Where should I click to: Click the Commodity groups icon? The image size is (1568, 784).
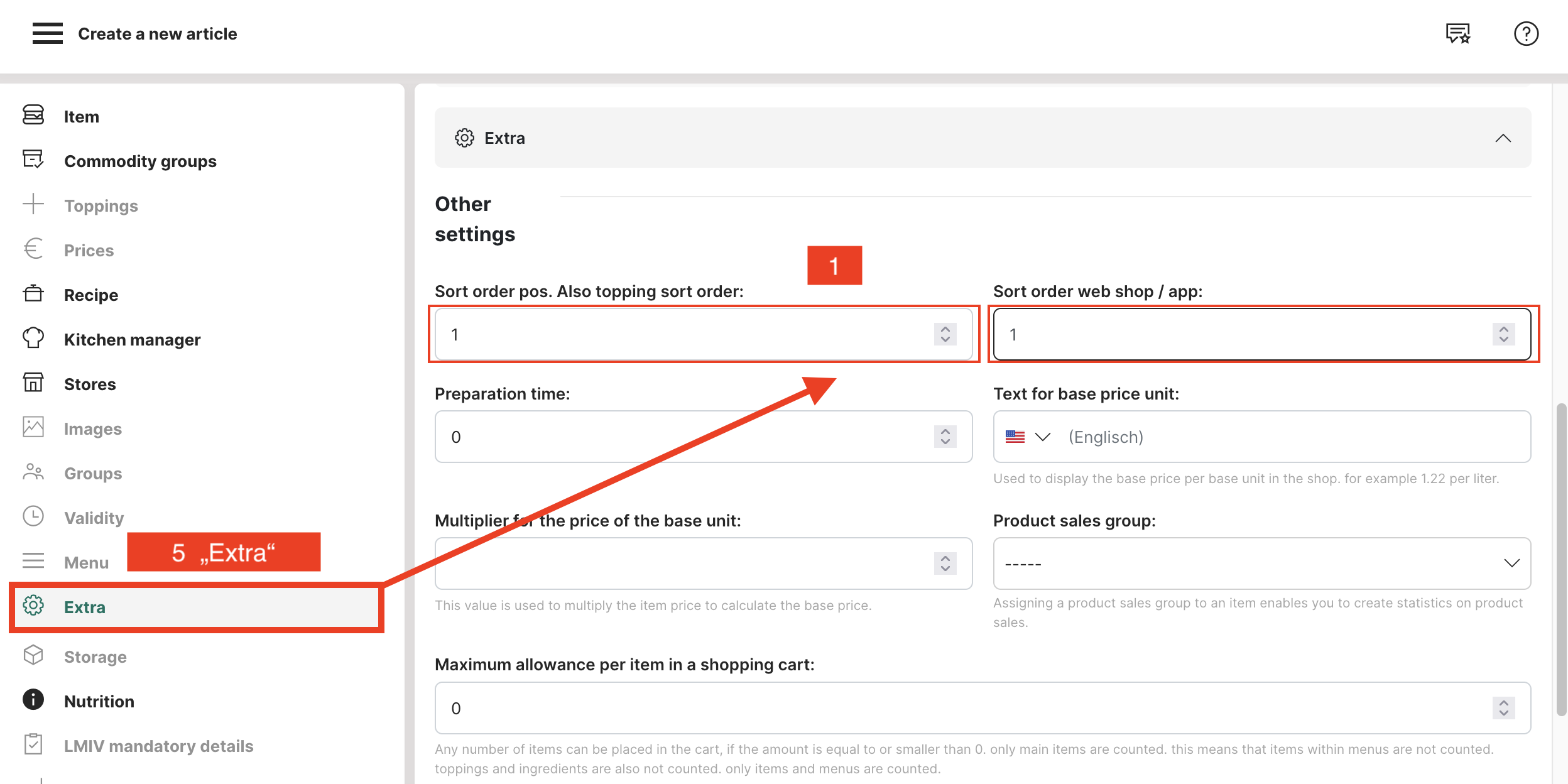click(33, 160)
